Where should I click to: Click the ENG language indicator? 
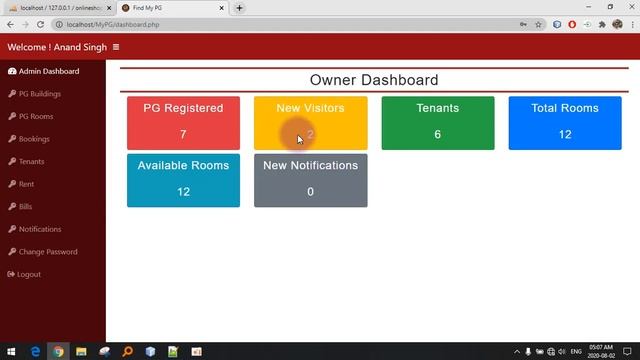(x=576, y=351)
